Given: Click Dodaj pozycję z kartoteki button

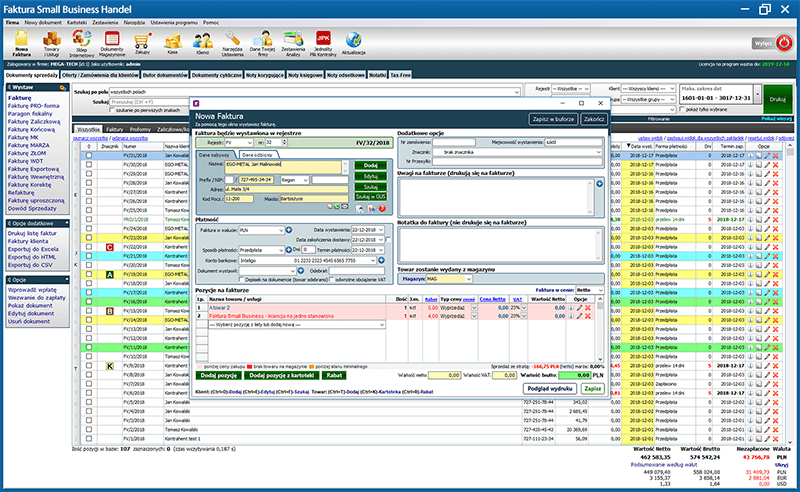Looking at the screenshot, I should click(x=281, y=375).
